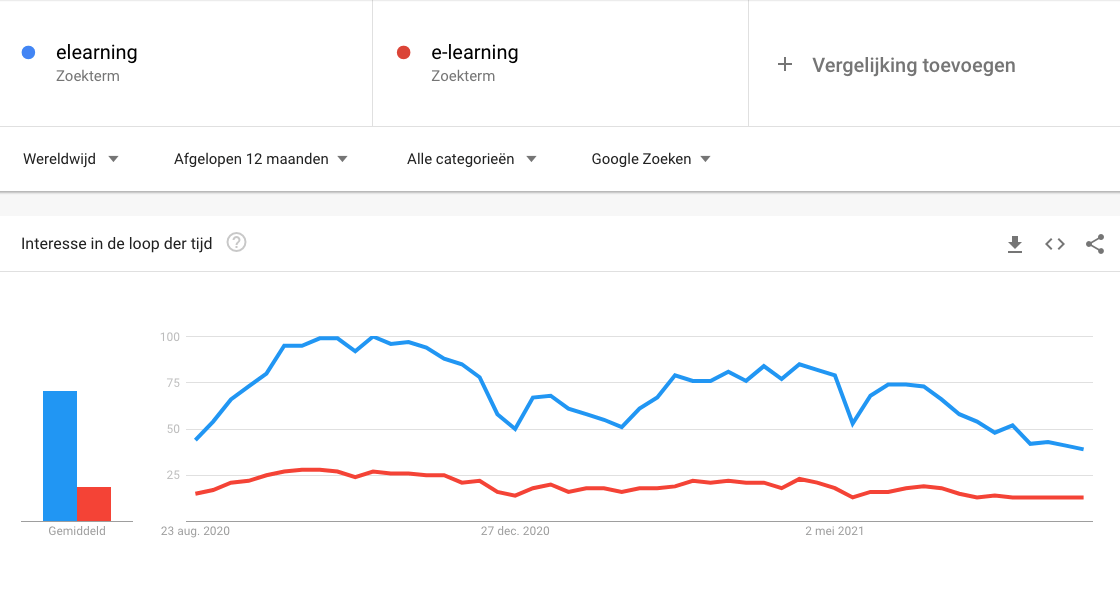Expand the Google Zoeken search type menu
This screenshot has height=603, width=1120.
tap(651, 159)
